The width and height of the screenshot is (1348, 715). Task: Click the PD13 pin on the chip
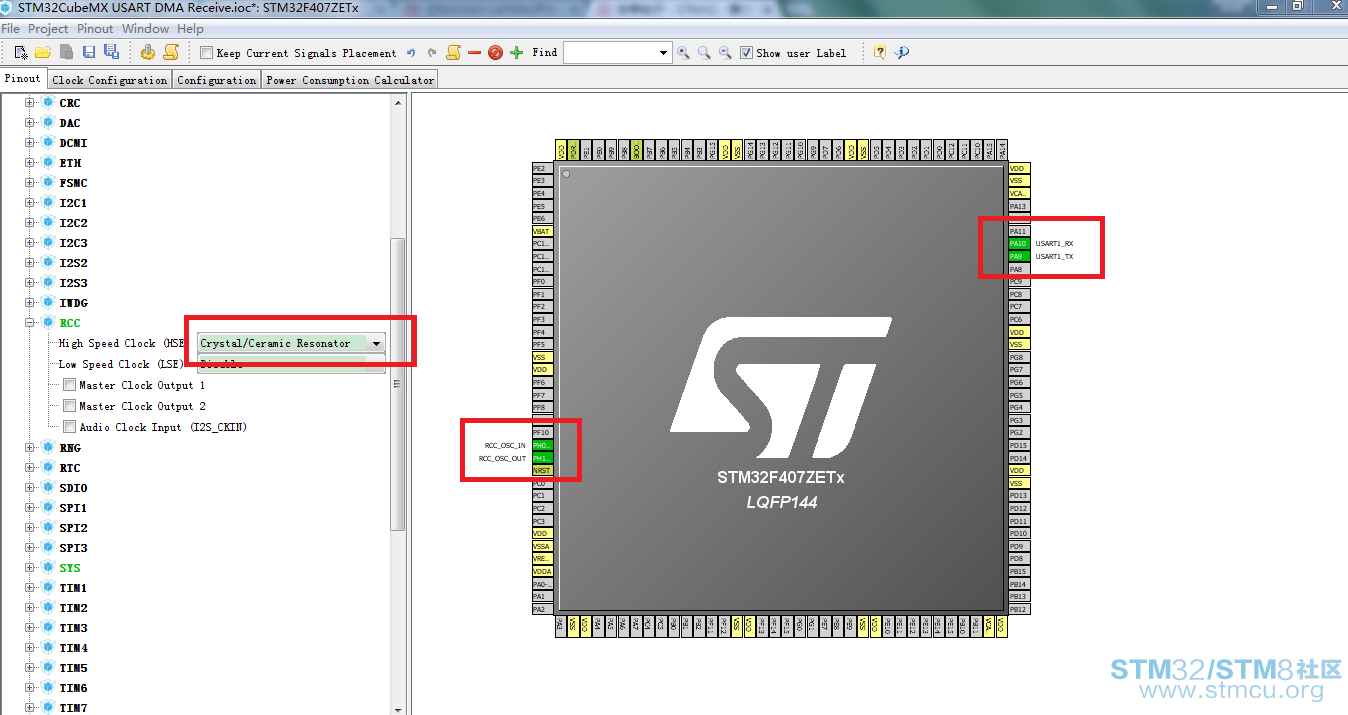point(1018,496)
